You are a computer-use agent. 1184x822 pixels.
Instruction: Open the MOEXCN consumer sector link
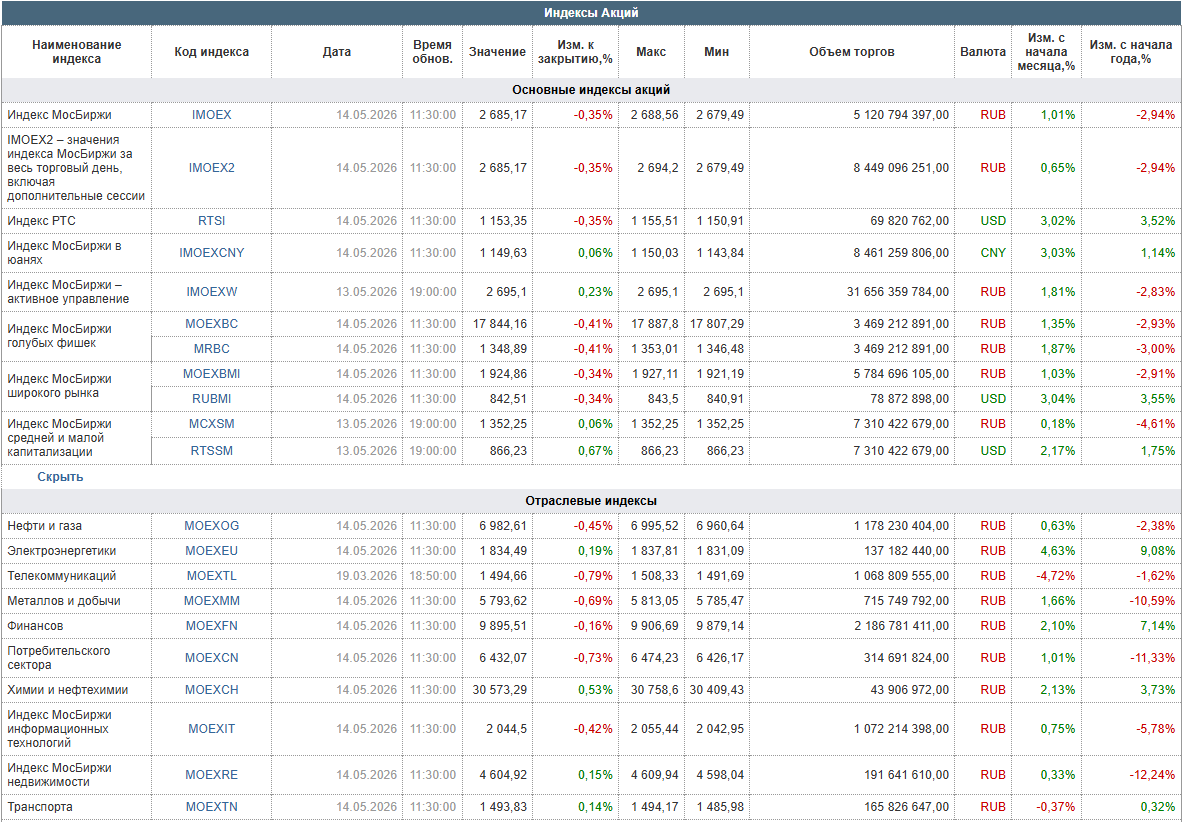211,657
